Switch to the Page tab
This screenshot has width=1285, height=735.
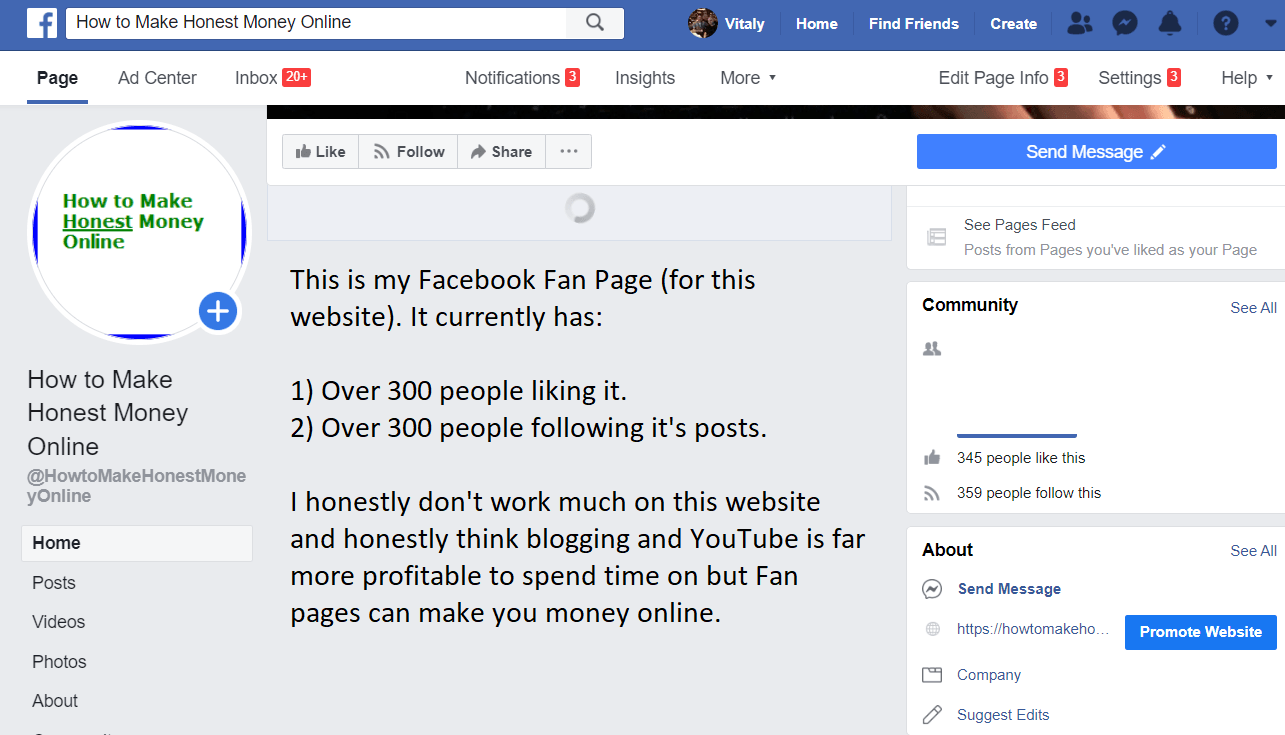point(57,78)
